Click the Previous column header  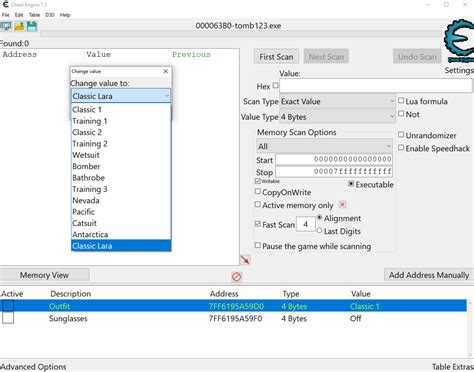pos(191,54)
